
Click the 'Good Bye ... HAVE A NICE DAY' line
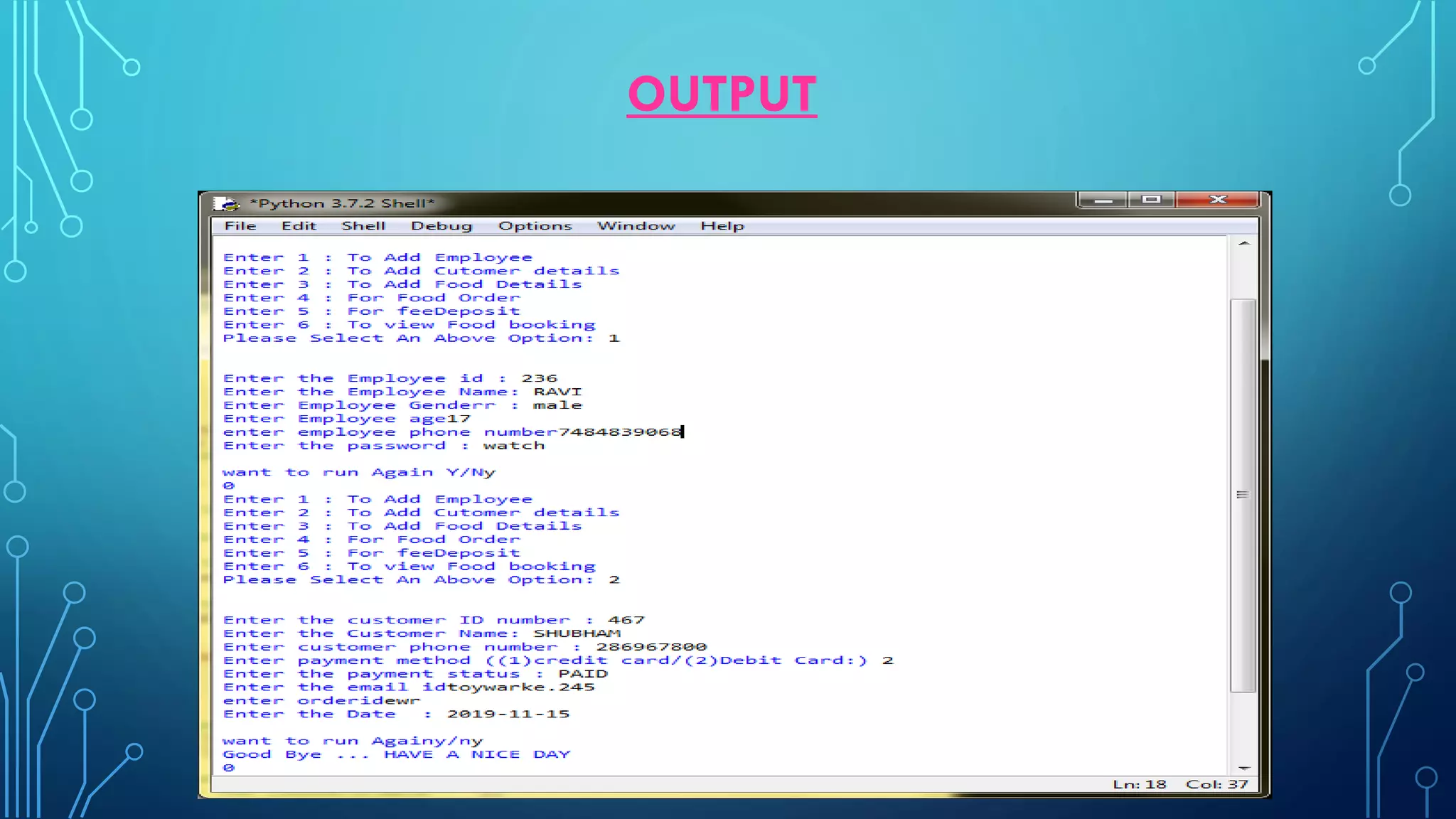tap(396, 754)
